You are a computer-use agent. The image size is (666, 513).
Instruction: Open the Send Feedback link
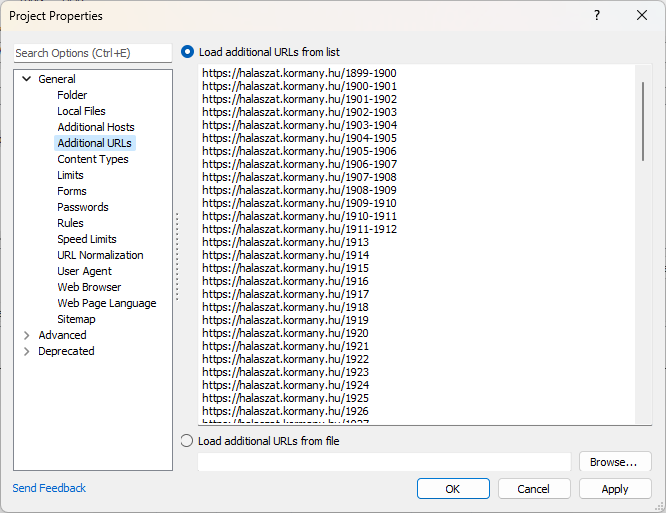(x=49, y=488)
